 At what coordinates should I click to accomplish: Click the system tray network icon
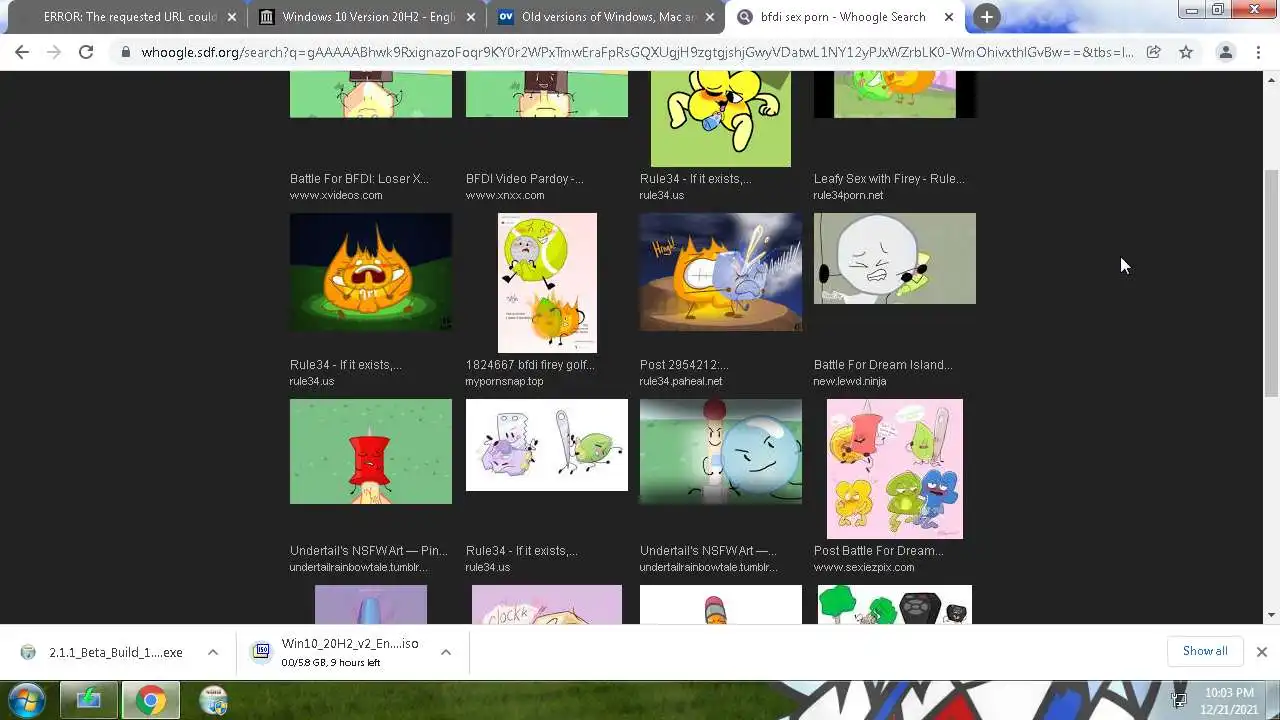click(x=1179, y=700)
